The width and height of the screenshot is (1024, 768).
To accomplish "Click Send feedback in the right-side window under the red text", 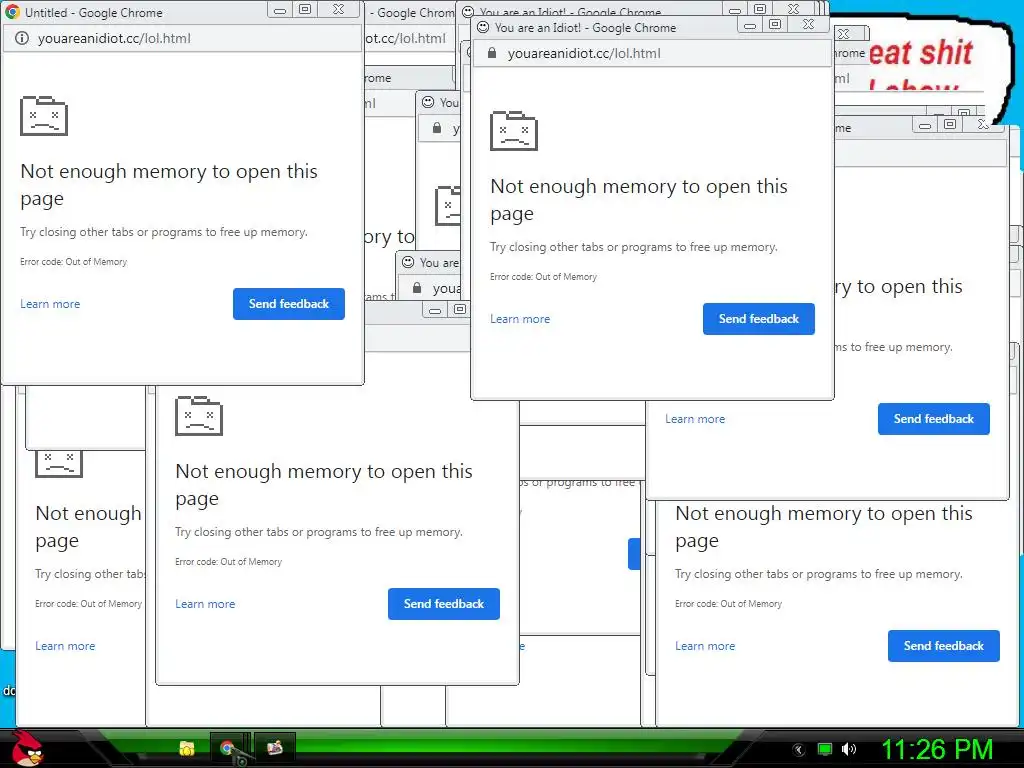I will pyautogui.click(x=934, y=419).
